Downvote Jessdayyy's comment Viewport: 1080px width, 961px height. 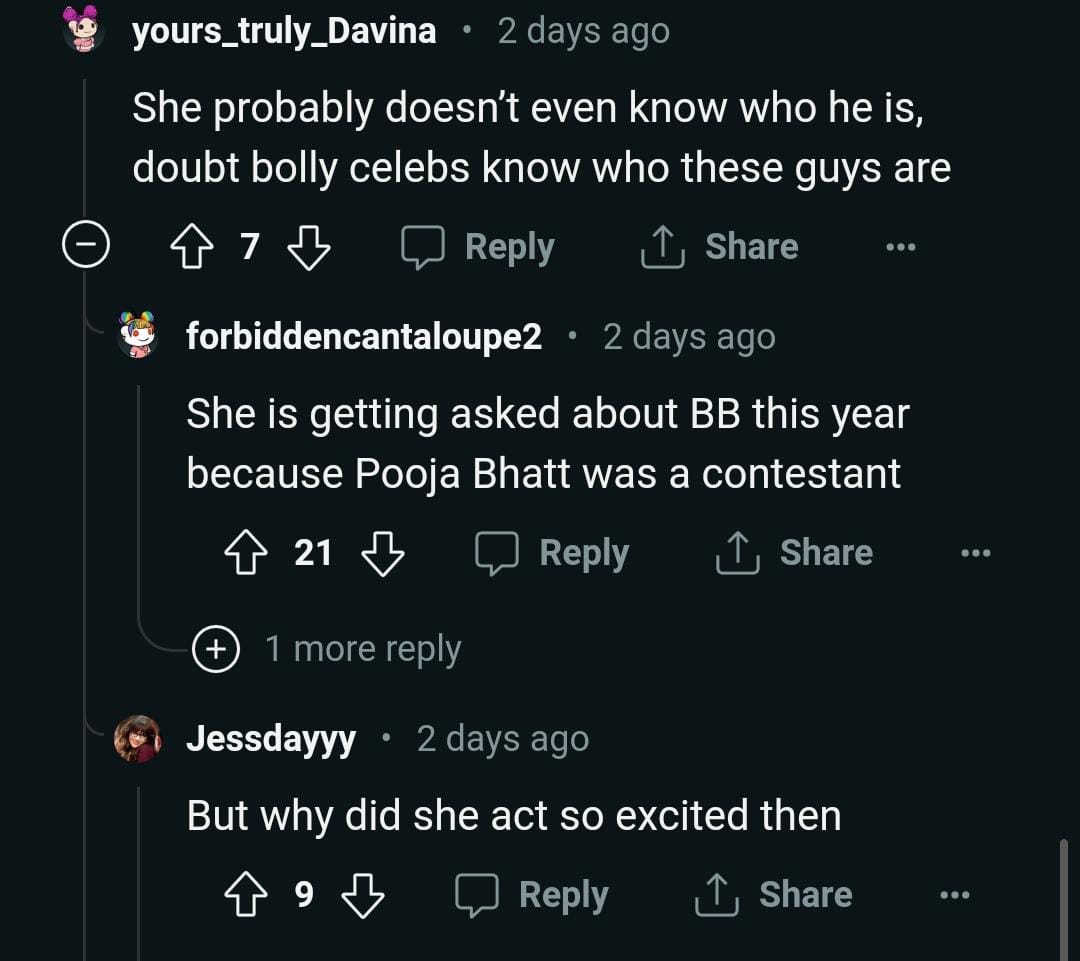tap(362, 895)
